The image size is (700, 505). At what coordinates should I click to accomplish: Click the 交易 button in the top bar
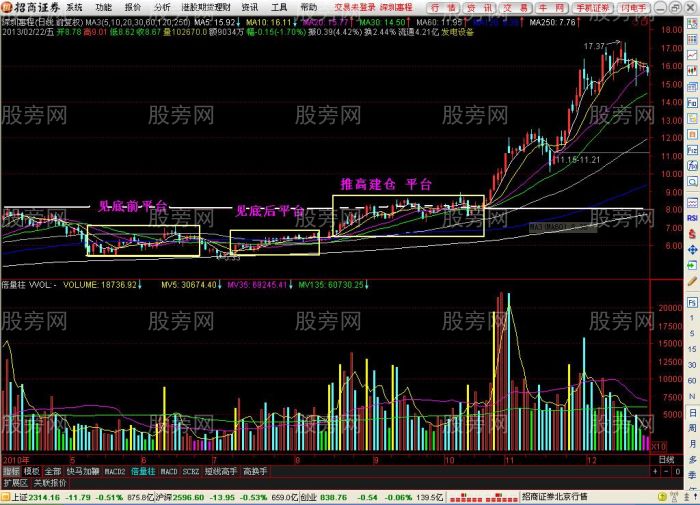(x=515, y=8)
